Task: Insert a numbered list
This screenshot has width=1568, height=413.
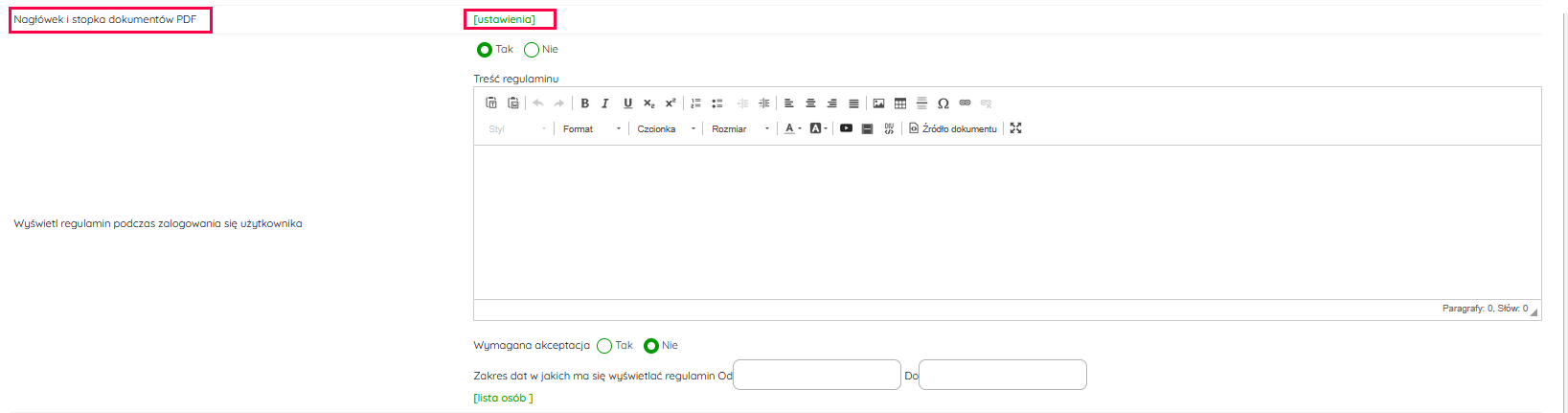Action: coord(696,103)
